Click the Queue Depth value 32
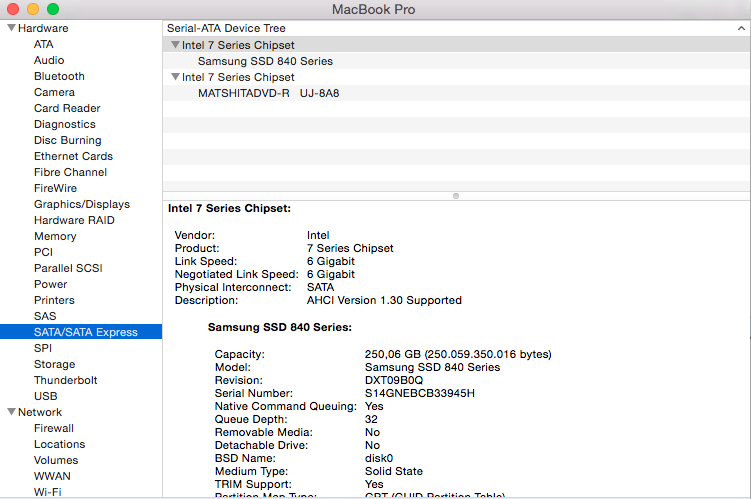 [371, 420]
